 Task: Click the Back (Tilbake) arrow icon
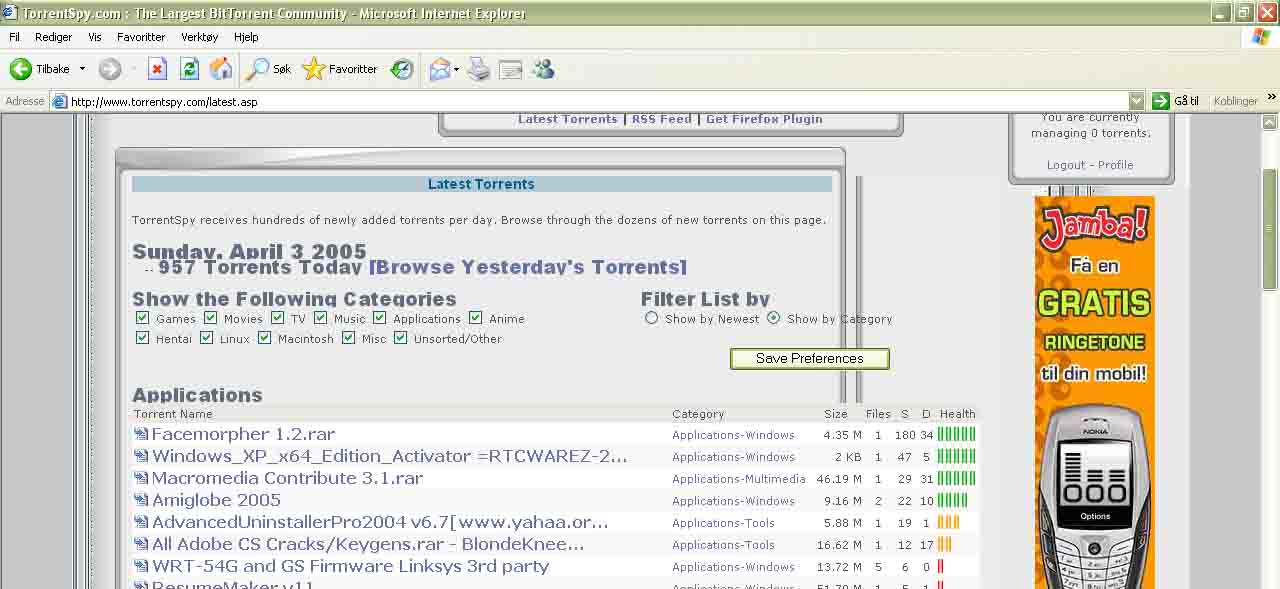tap(20, 69)
